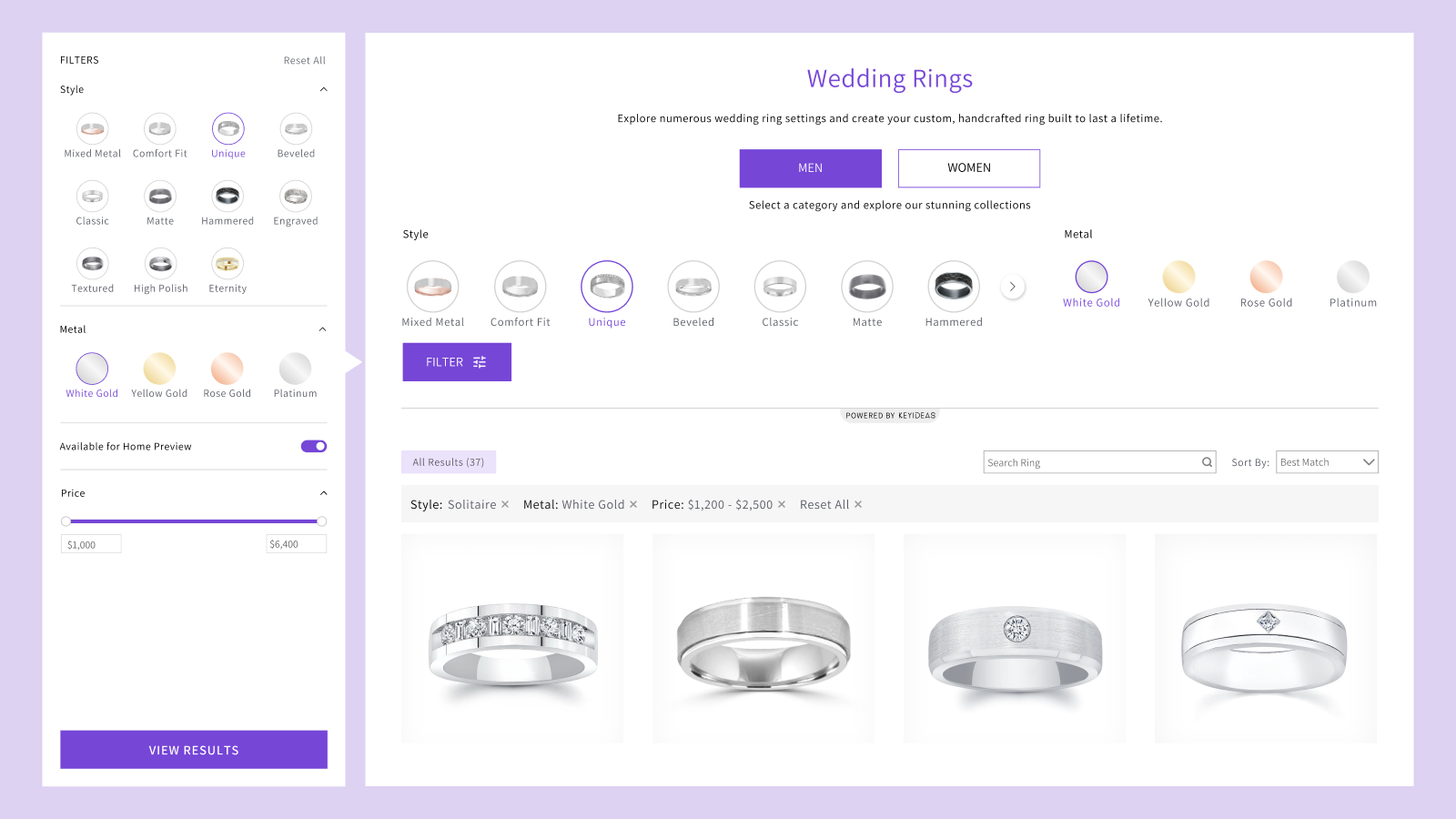Toggle Available for Home Preview switch

314,446
